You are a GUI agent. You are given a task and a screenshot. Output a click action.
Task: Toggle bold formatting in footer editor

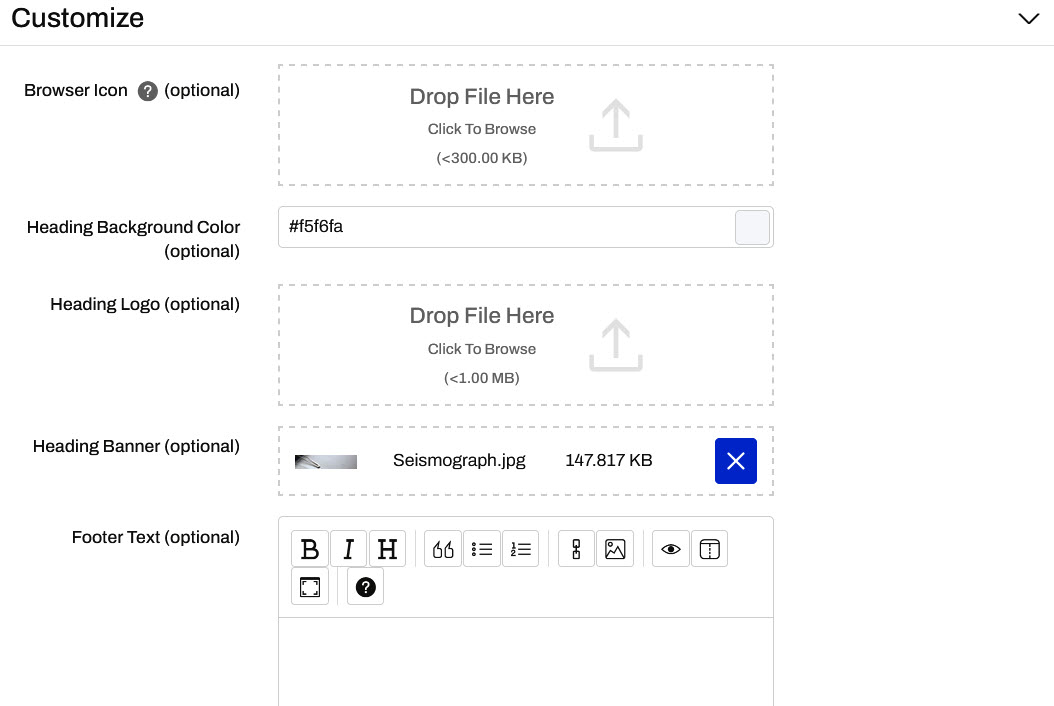[x=310, y=549]
